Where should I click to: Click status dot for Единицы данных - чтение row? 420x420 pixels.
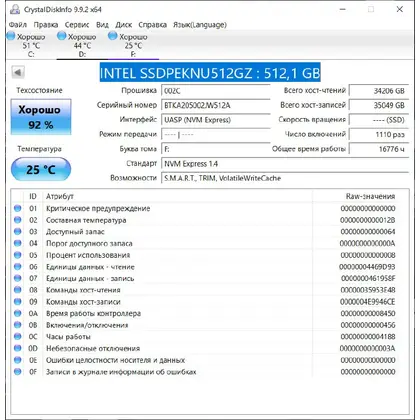(18, 267)
